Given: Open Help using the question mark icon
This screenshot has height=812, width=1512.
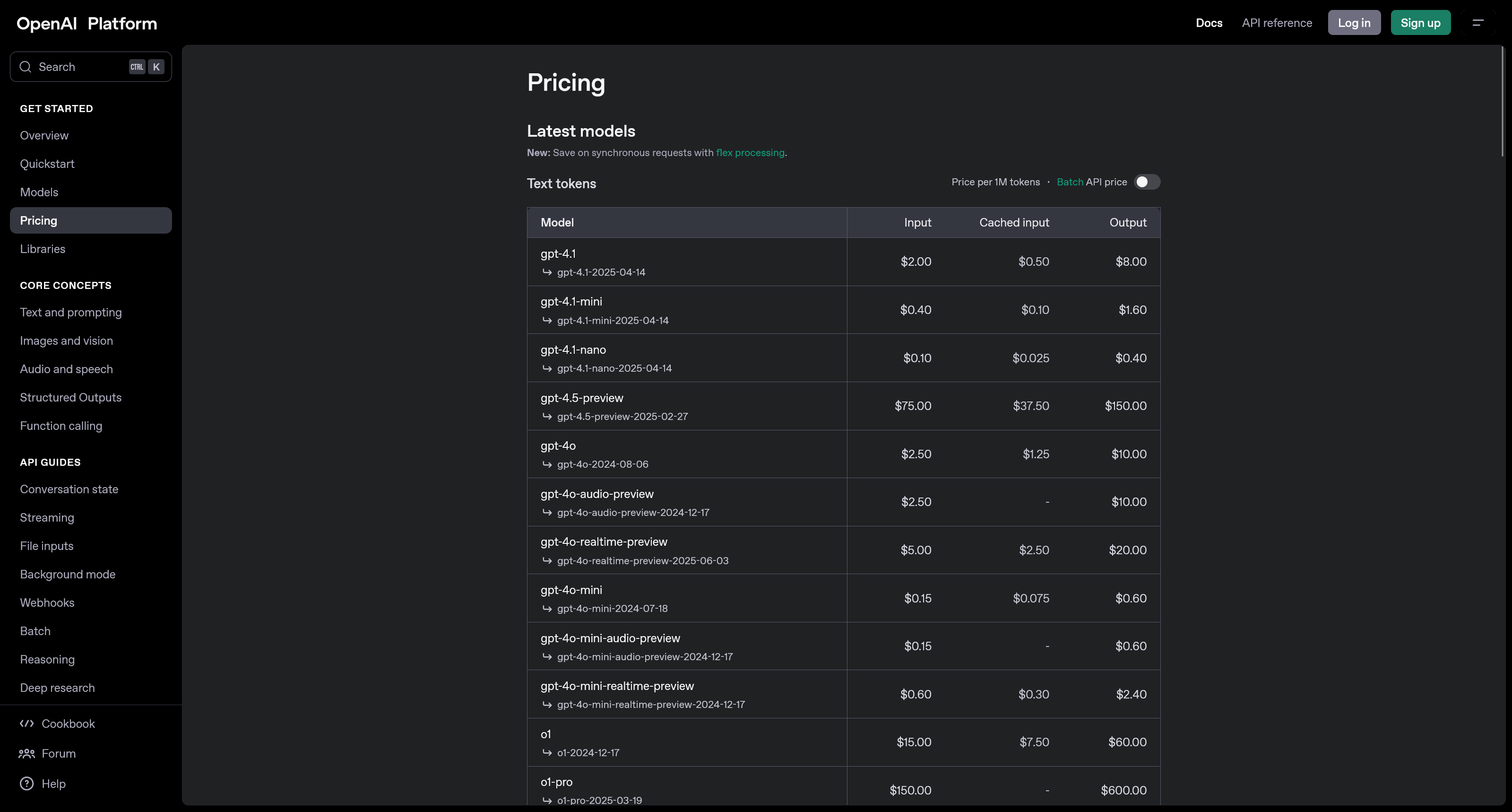Looking at the screenshot, I should [26, 783].
